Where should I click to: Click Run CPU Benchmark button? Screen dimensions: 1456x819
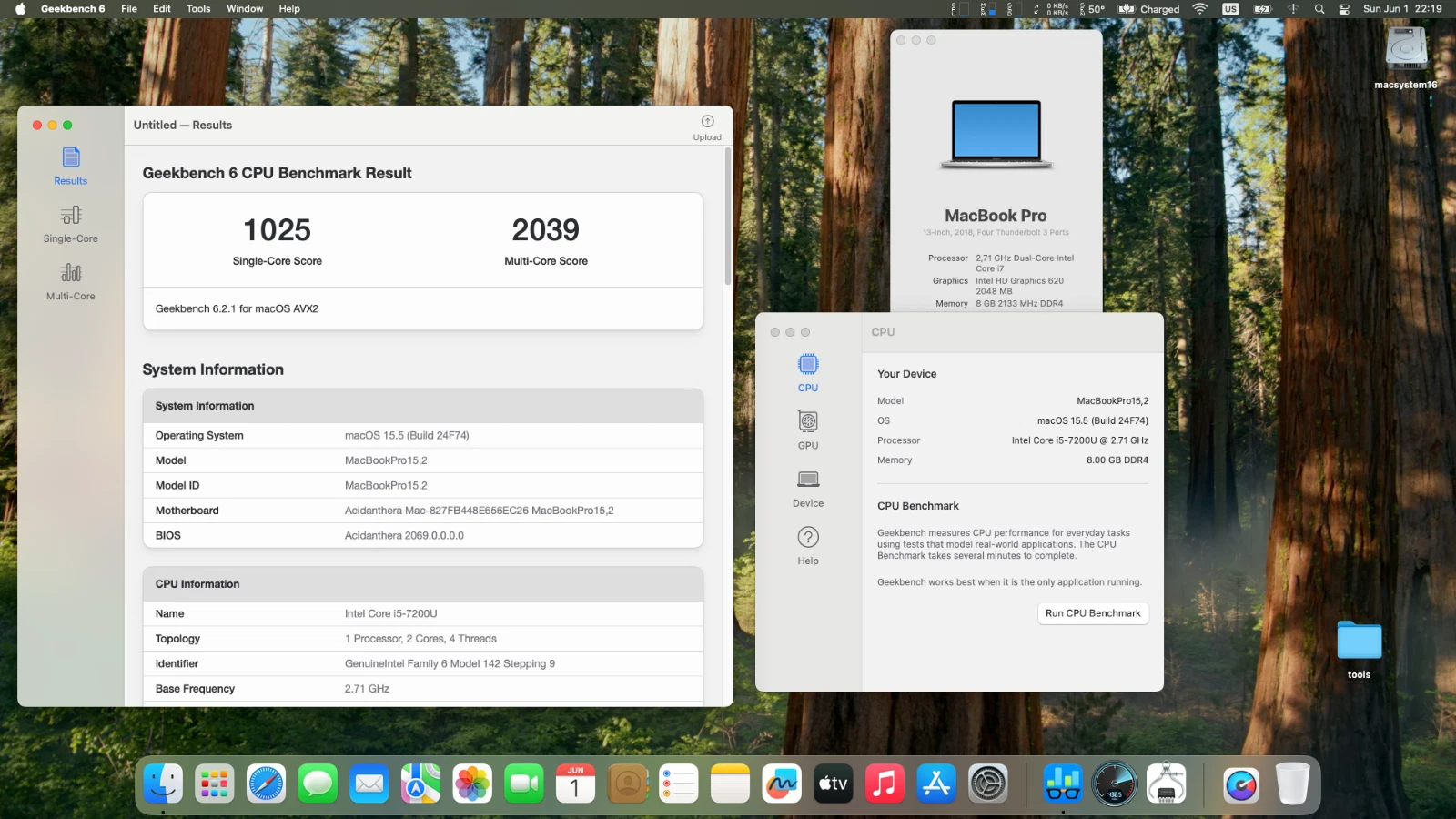pos(1093,613)
